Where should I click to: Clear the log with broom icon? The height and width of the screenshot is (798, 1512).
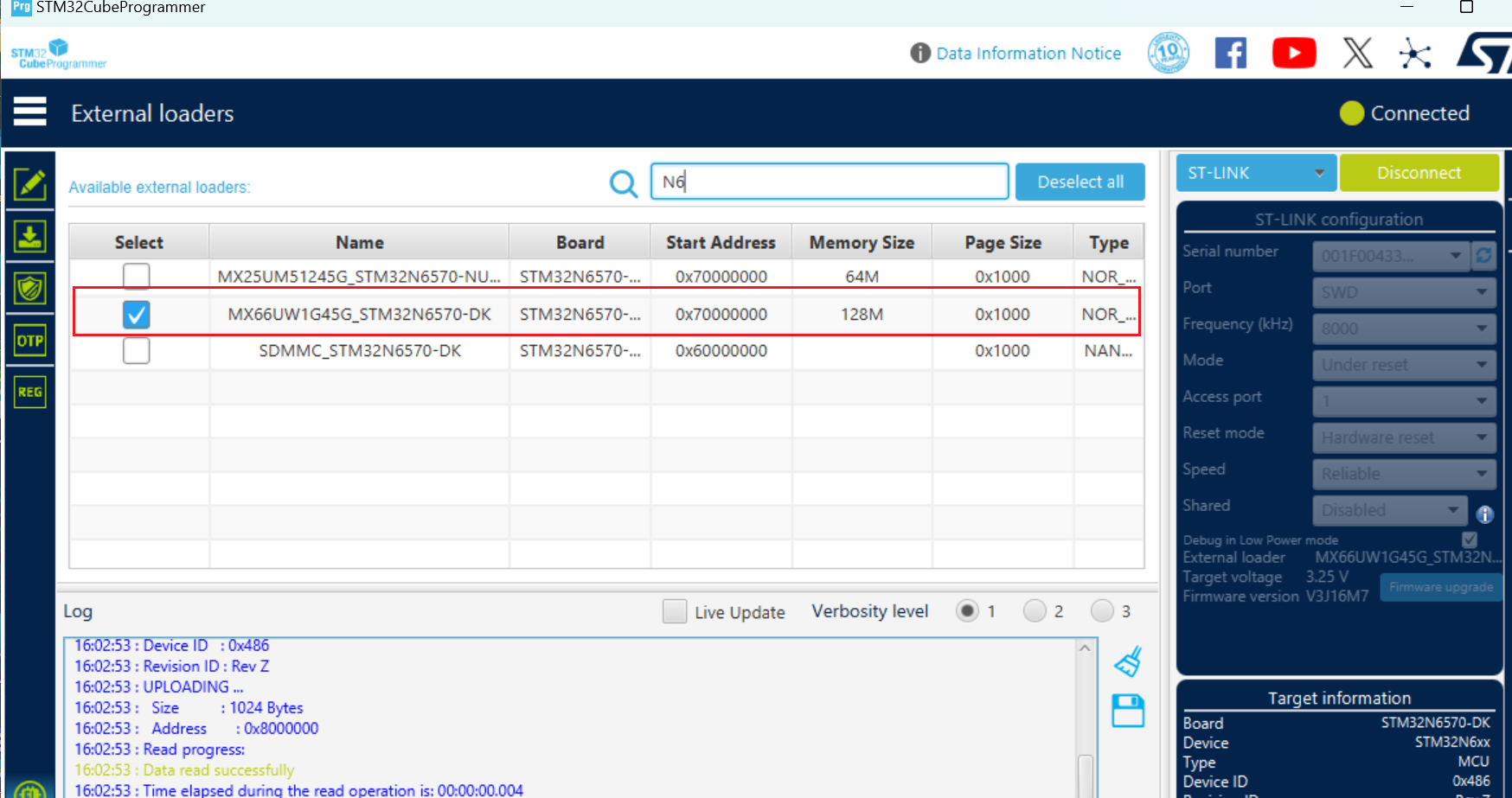click(x=1128, y=662)
